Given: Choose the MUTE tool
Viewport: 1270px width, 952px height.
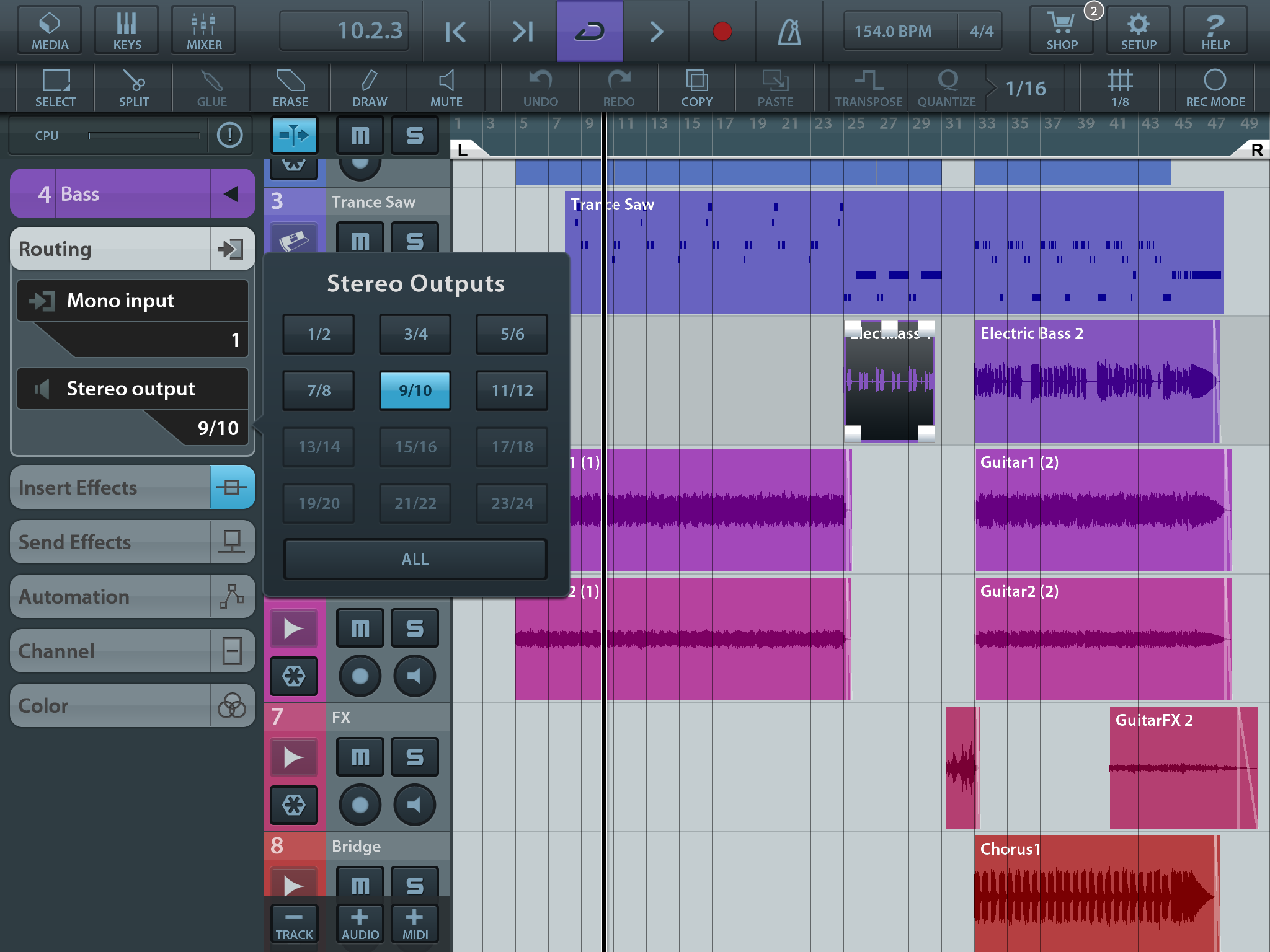Looking at the screenshot, I should tap(446, 88).
